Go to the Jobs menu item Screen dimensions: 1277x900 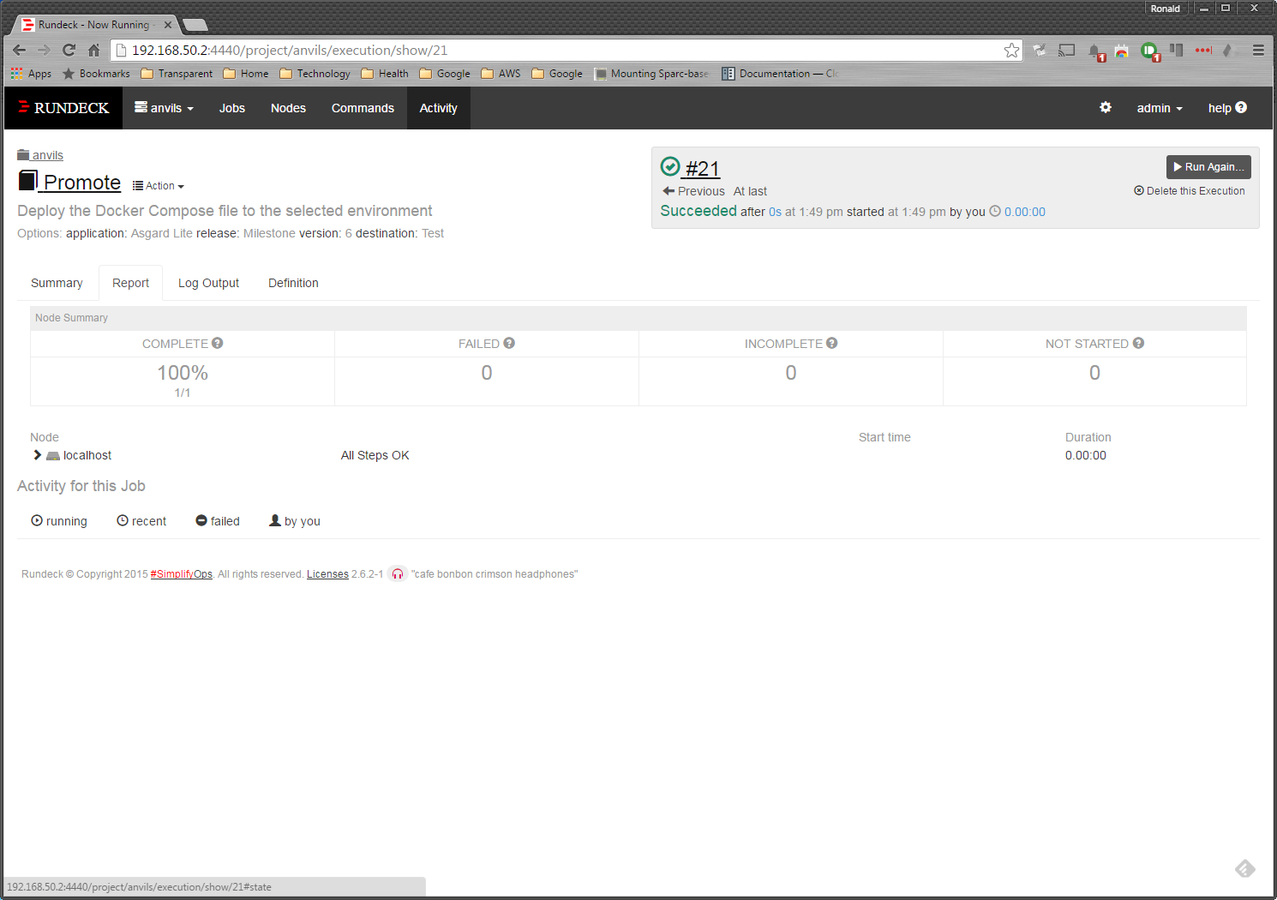point(232,108)
